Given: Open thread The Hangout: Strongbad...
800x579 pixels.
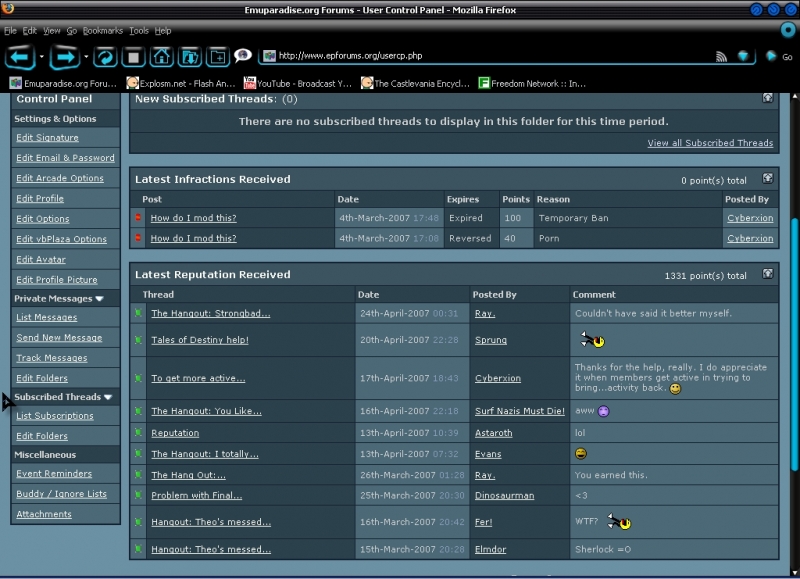Looking at the screenshot, I should point(211,313).
